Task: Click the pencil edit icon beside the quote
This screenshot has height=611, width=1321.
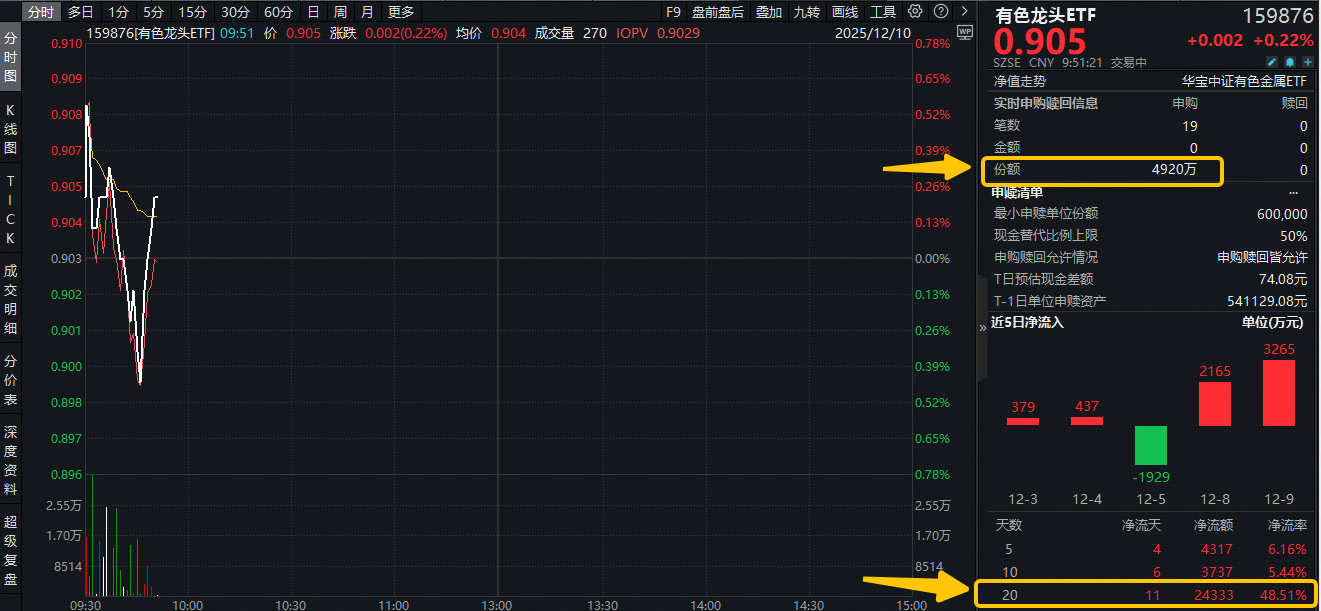Action: point(1271,61)
